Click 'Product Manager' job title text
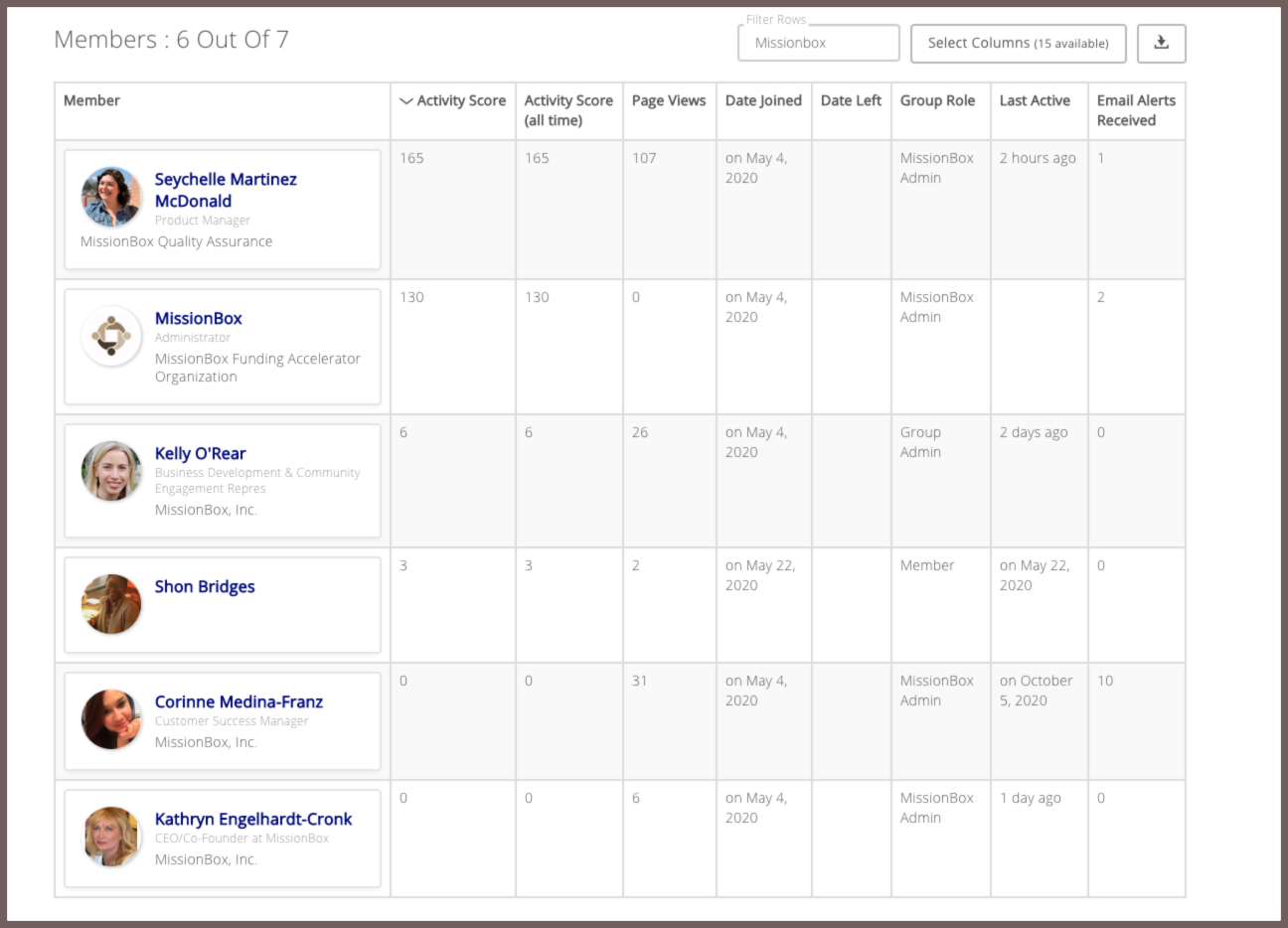This screenshot has width=1288, height=928. click(202, 221)
